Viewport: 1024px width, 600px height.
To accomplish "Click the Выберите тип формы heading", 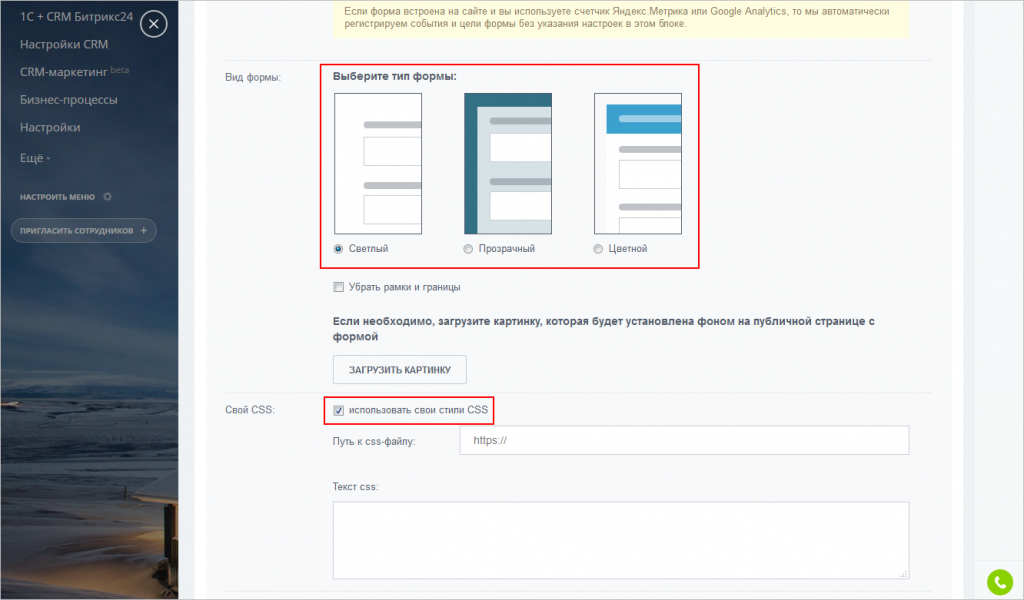I will pyautogui.click(x=394, y=76).
